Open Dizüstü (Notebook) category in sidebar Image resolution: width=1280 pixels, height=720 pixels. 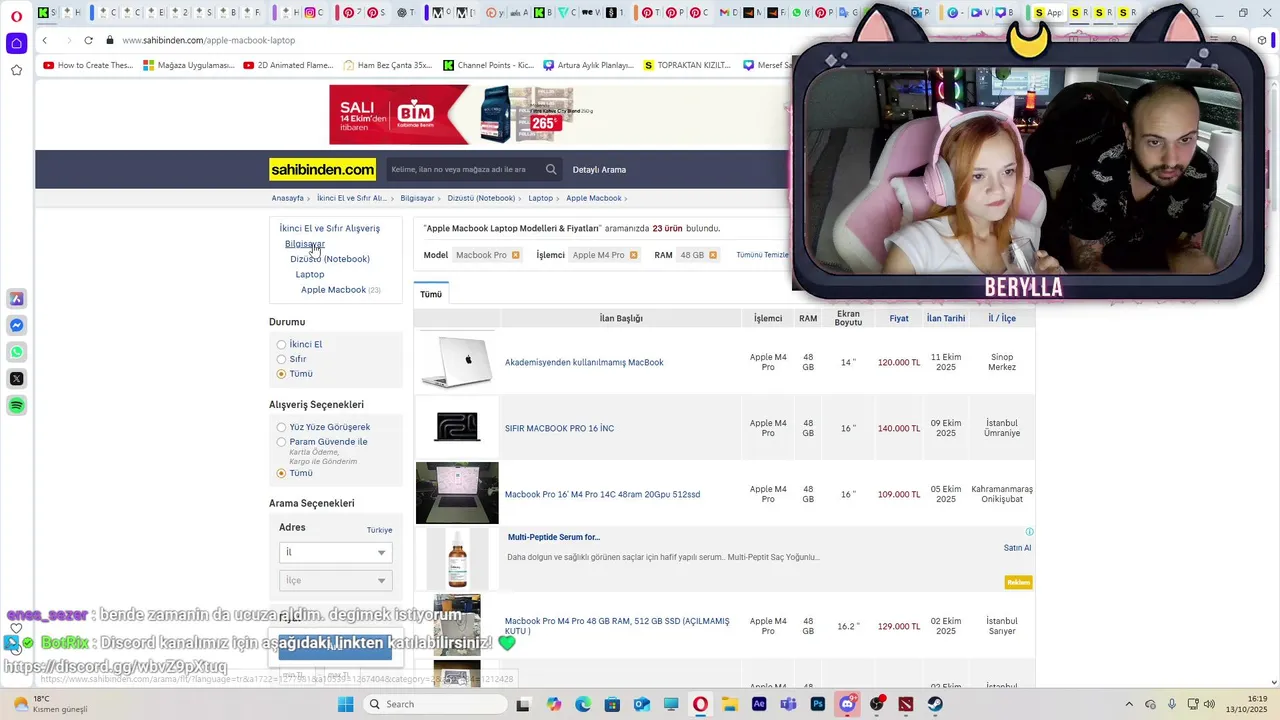[330, 259]
